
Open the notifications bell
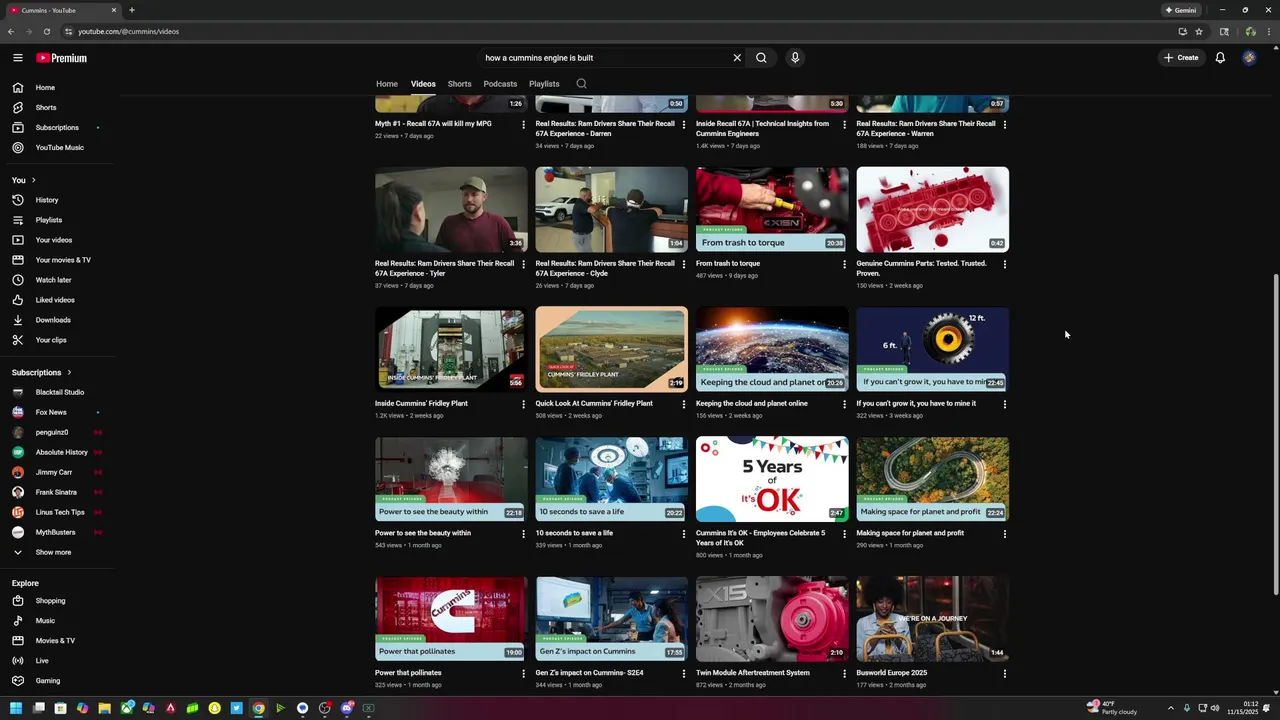click(x=1220, y=58)
